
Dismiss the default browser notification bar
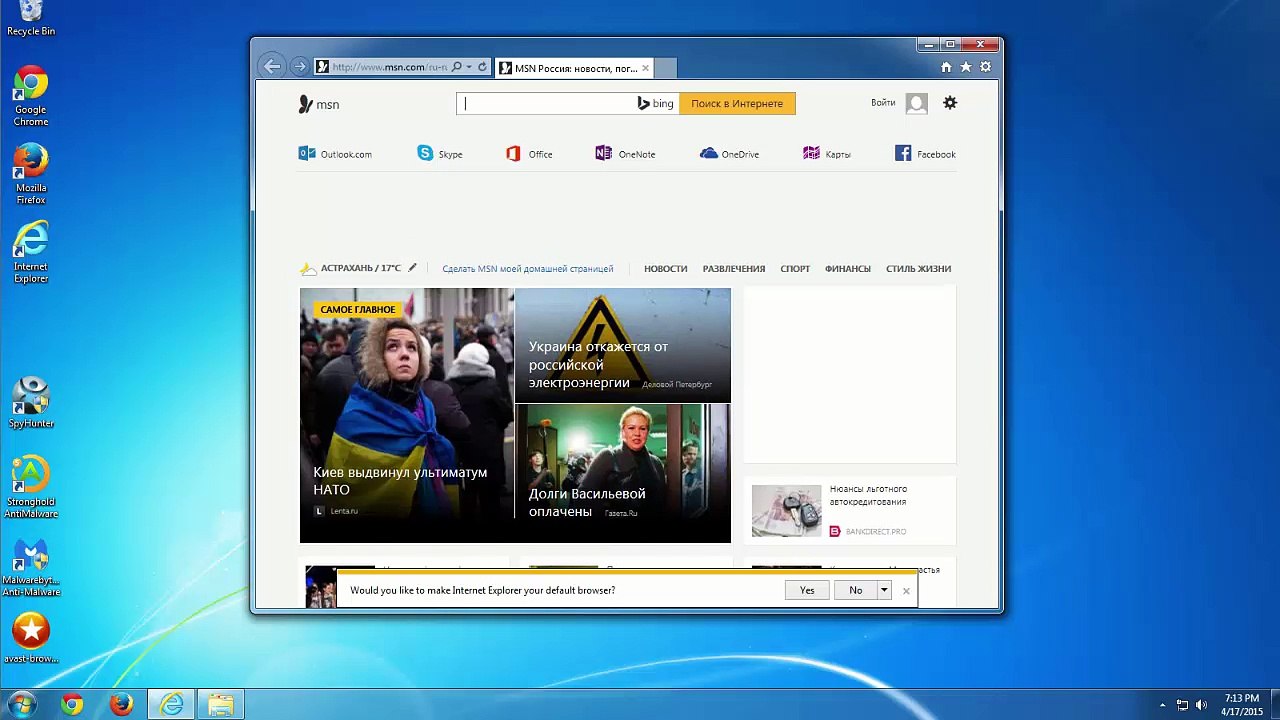click(906, 590)
